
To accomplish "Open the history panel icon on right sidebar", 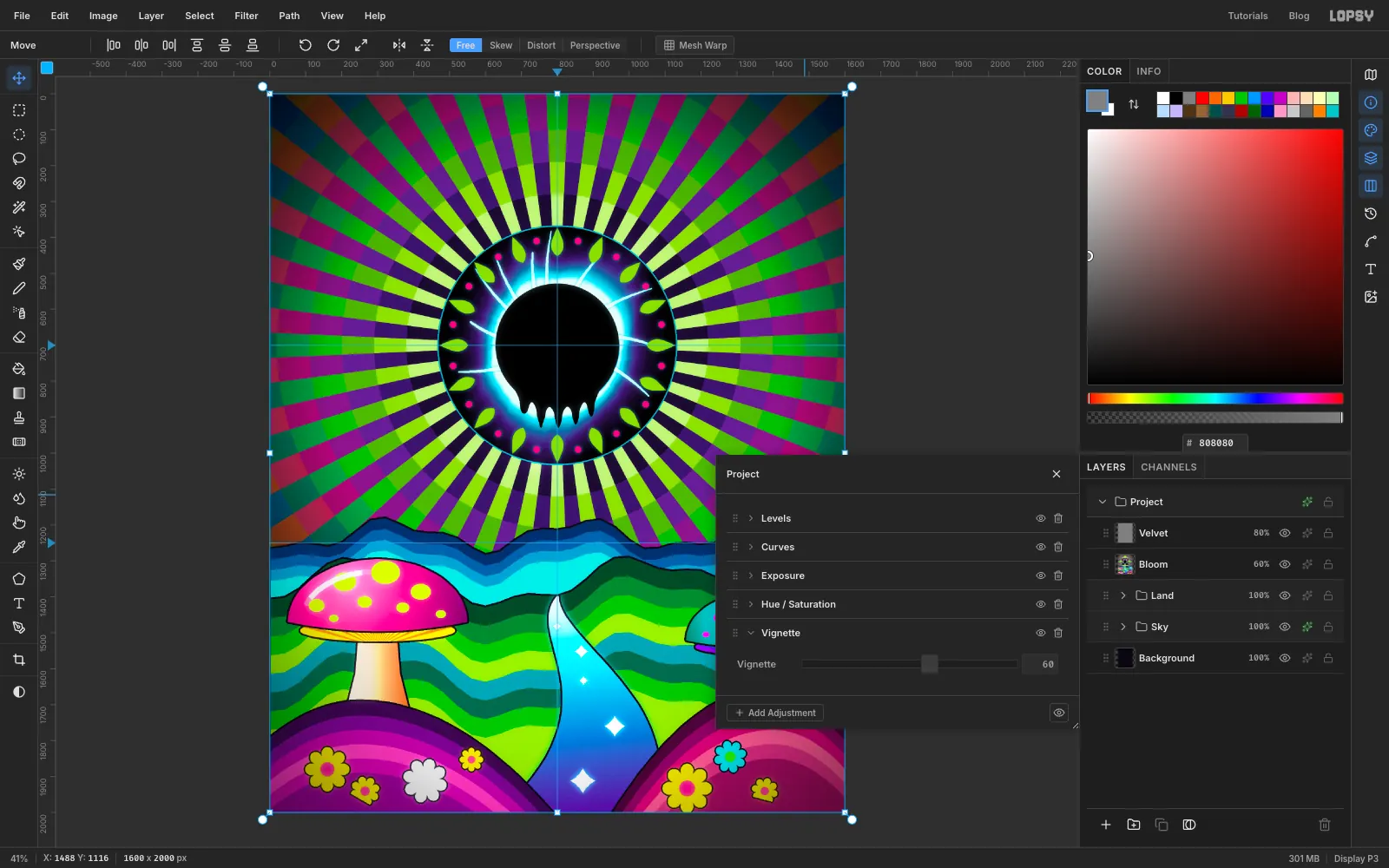I will 1371,214.
